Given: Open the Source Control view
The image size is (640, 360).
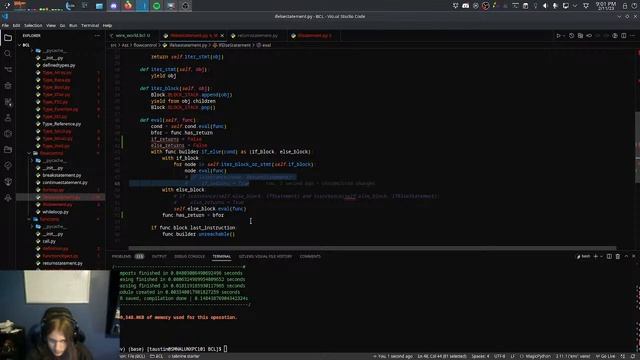Looking at the screenshot, I should pos(8,69).
